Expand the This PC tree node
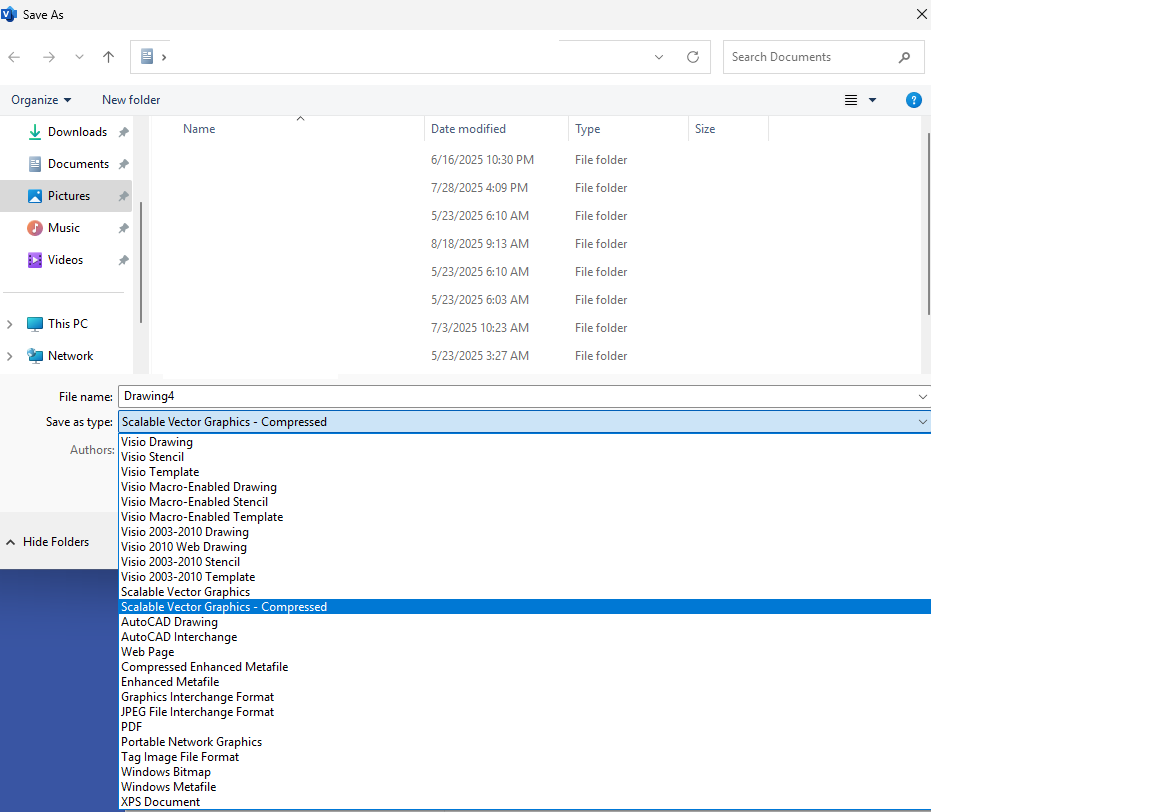Viewport: 1152px width, 812px height. click(10, 324)
